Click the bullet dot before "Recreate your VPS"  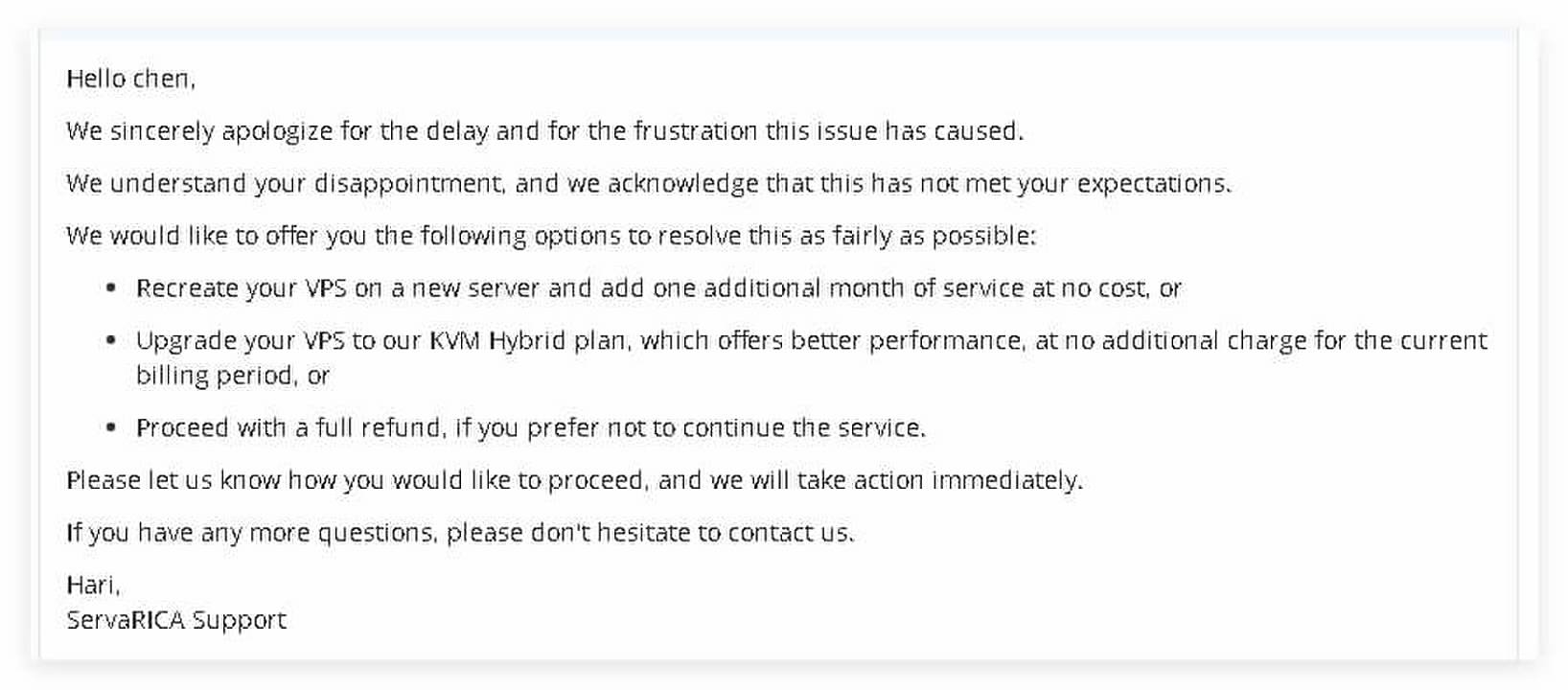[112, 288]
